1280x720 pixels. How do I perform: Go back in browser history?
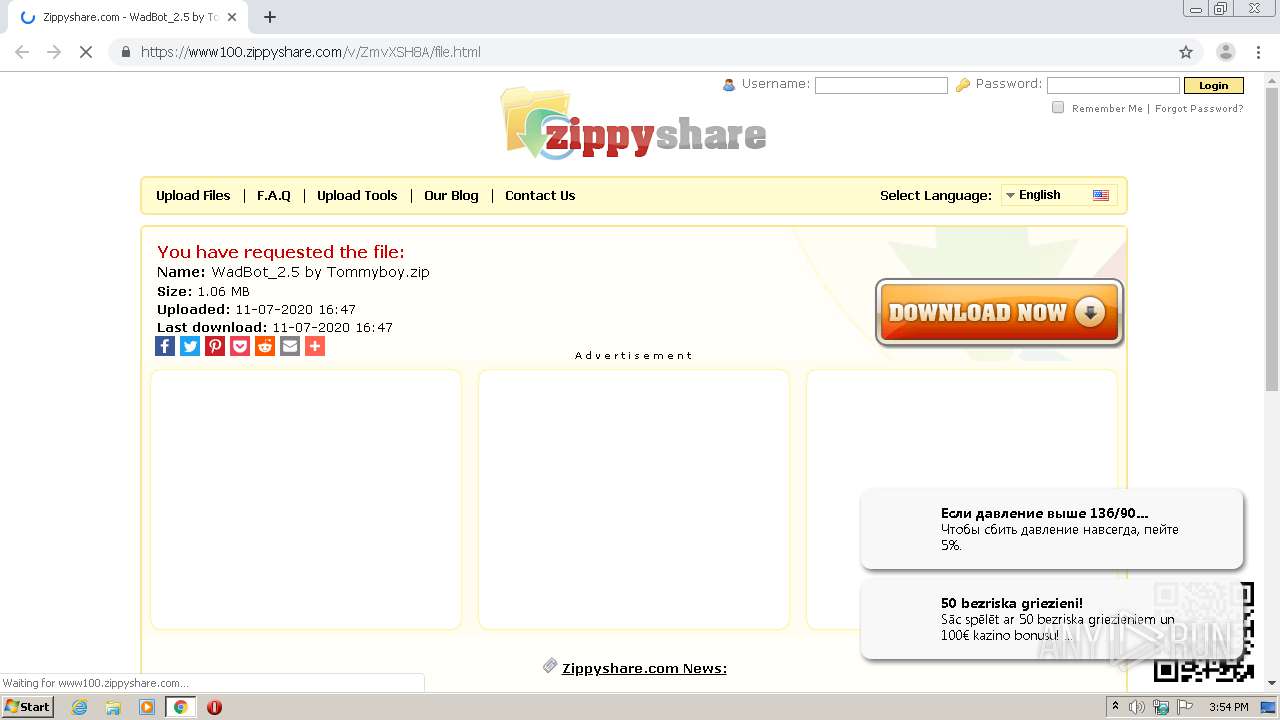point(22,52)
